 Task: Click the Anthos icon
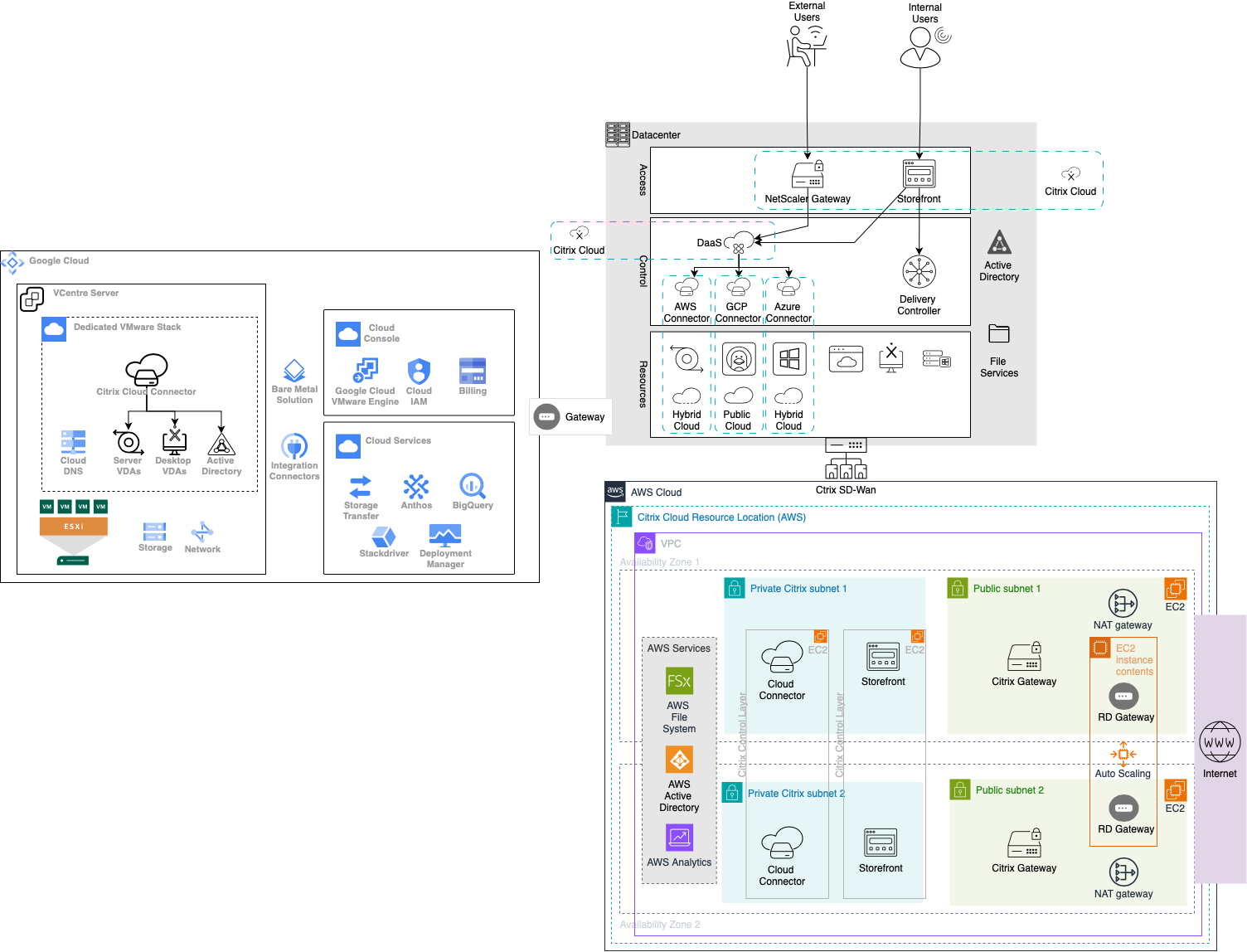pos(416,487)
